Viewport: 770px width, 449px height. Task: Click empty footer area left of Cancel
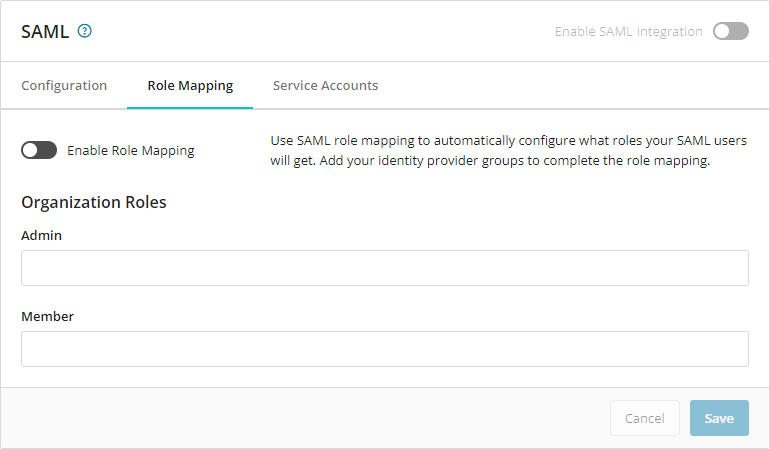tap(300, 418)
